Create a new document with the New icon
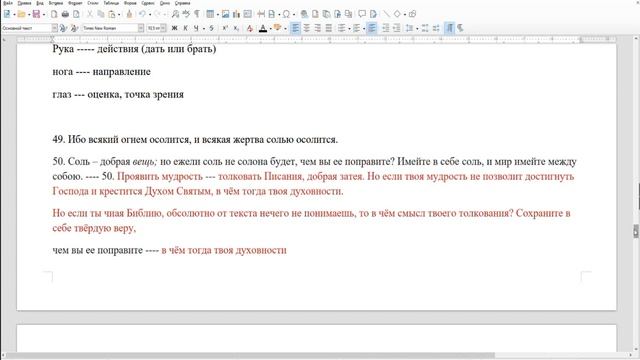 (x=7, y=14)
